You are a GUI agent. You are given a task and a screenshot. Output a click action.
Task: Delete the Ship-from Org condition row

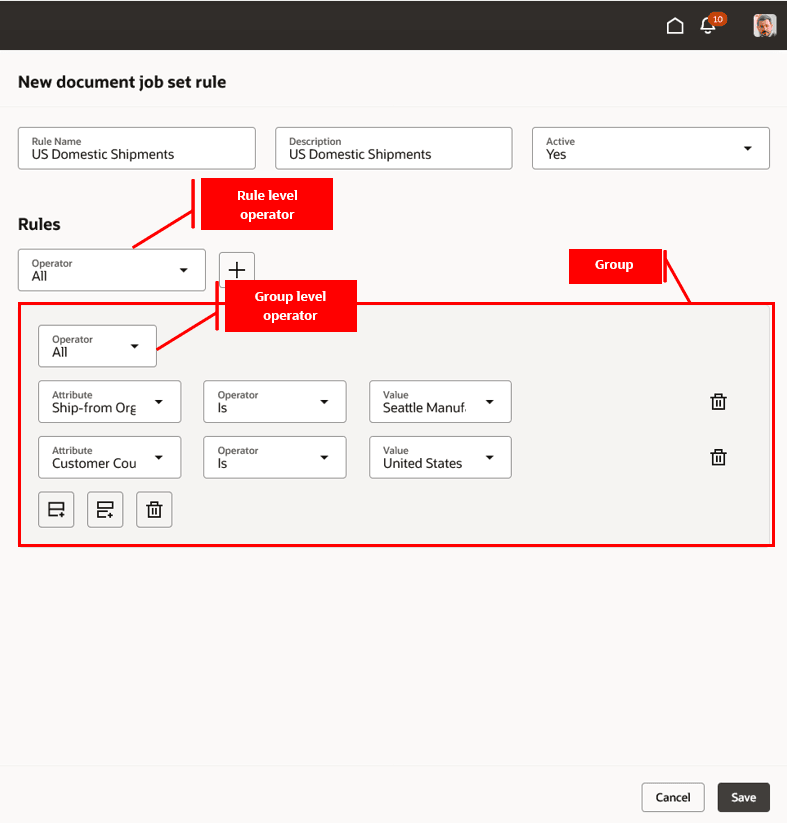[718, 402]
